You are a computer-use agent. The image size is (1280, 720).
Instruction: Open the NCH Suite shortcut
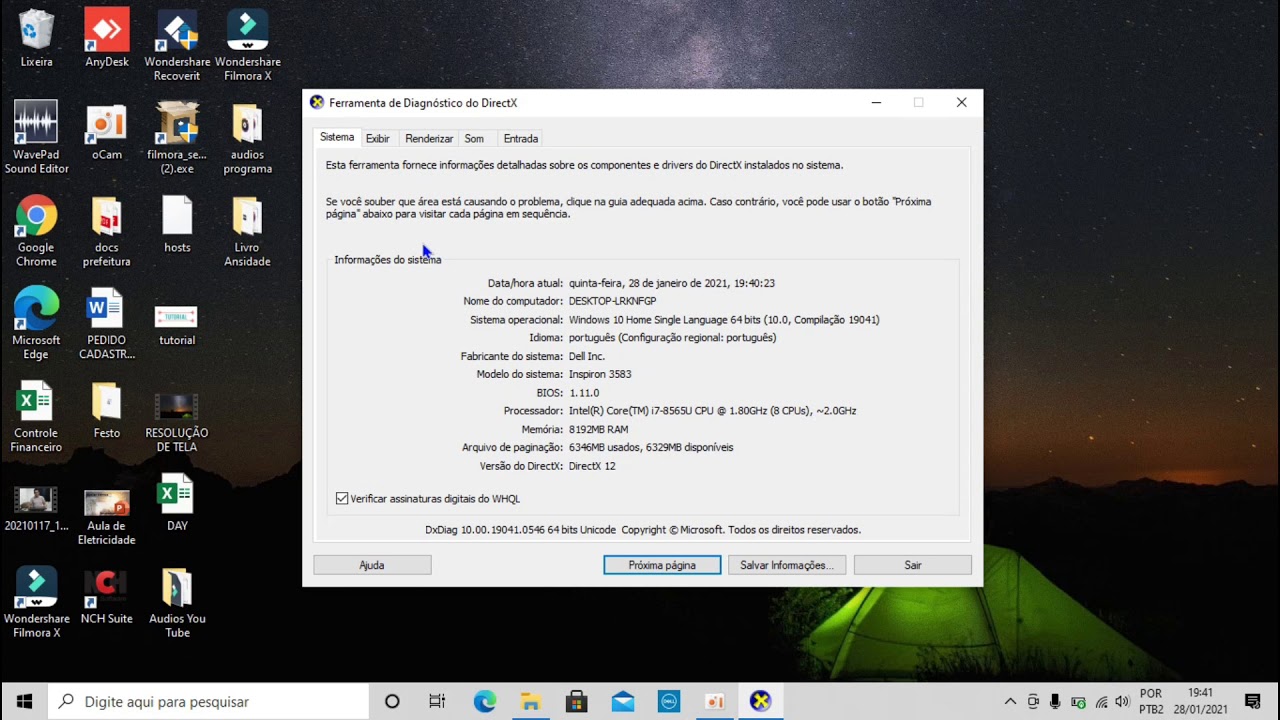point(106,595)
